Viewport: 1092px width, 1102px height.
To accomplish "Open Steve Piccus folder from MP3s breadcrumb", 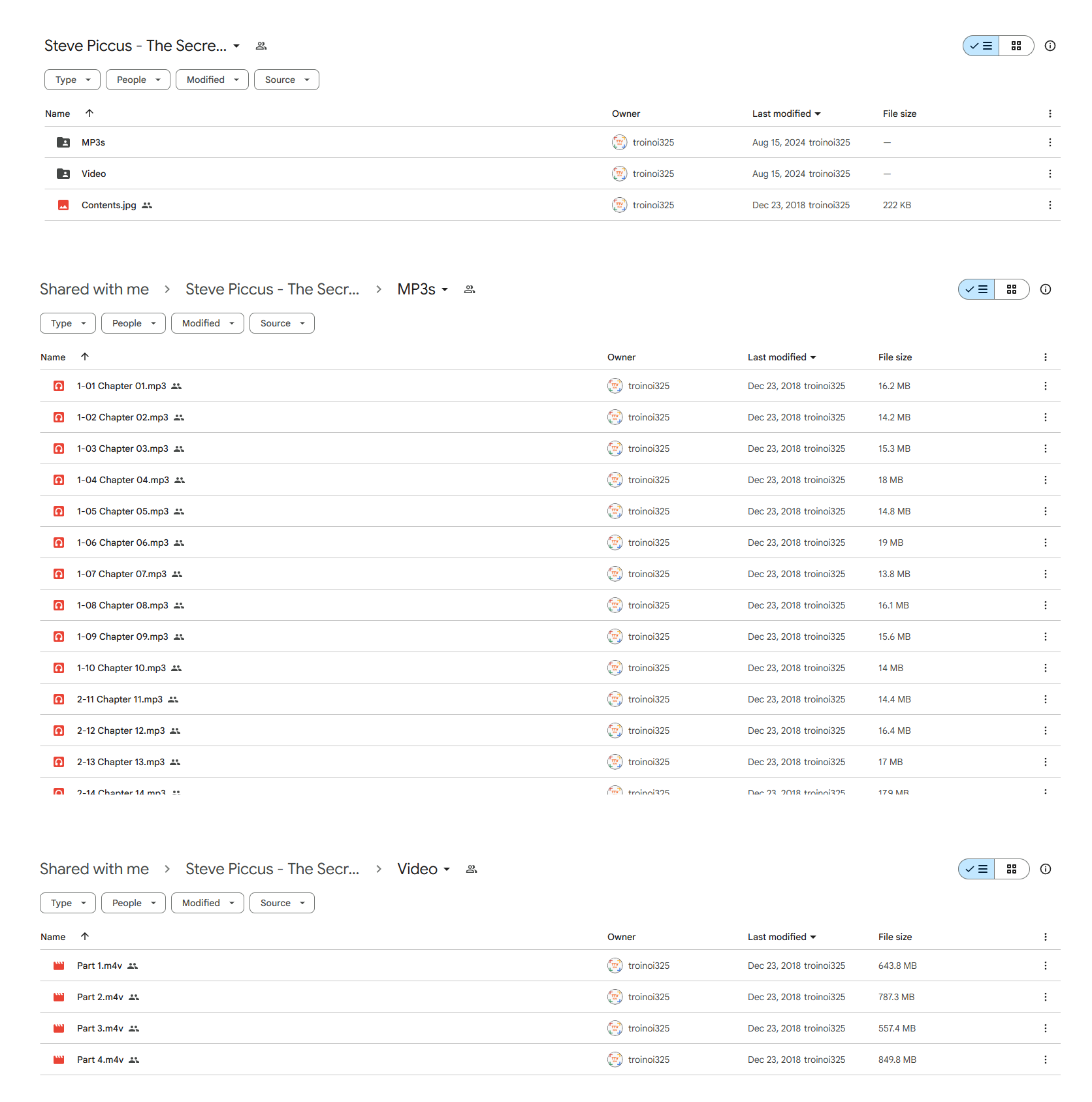I will 272,289.
